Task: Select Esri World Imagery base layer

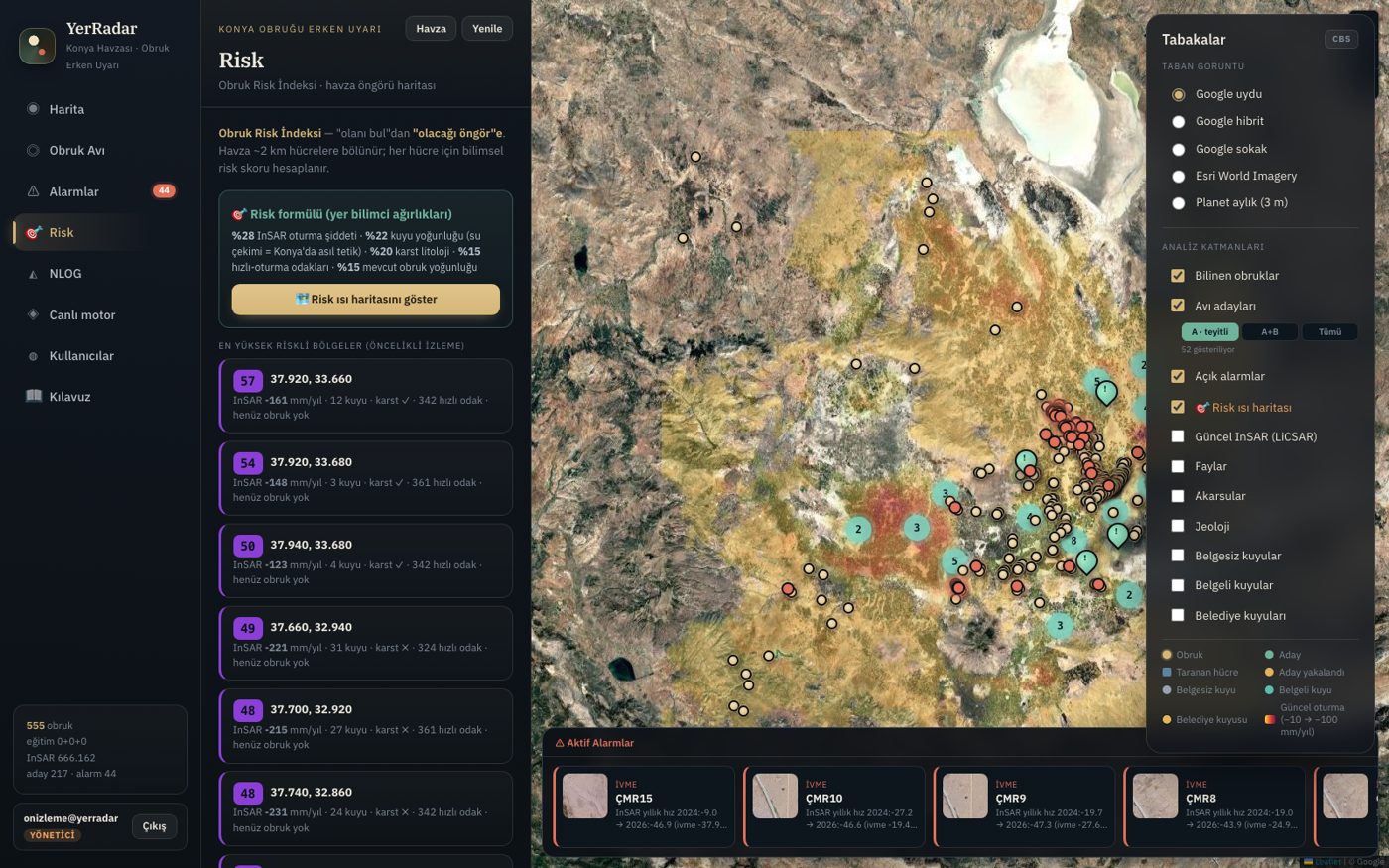Action: pyautogui.click(x=1179, y=177)
